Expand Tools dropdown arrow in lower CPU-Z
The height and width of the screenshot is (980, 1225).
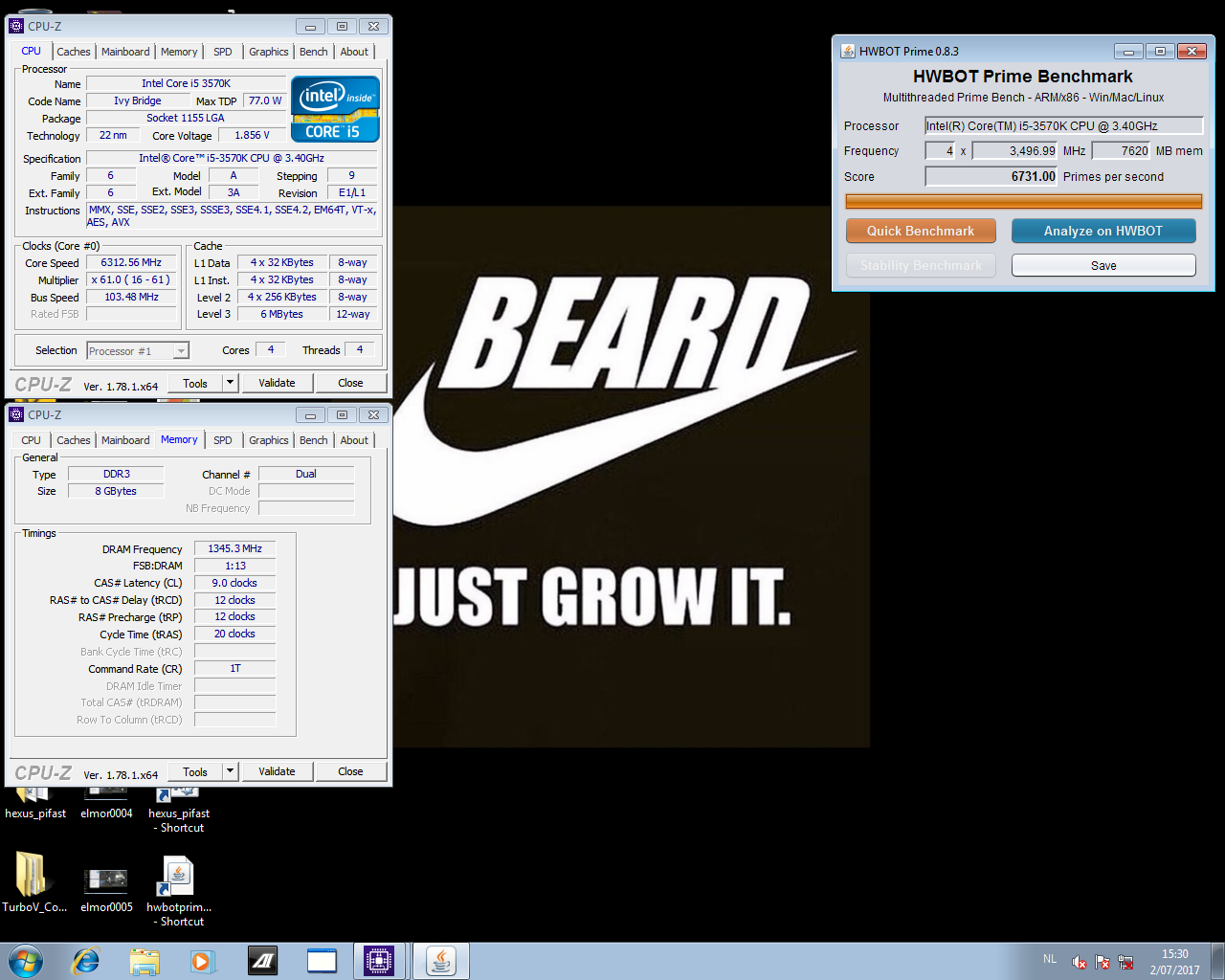230,771
